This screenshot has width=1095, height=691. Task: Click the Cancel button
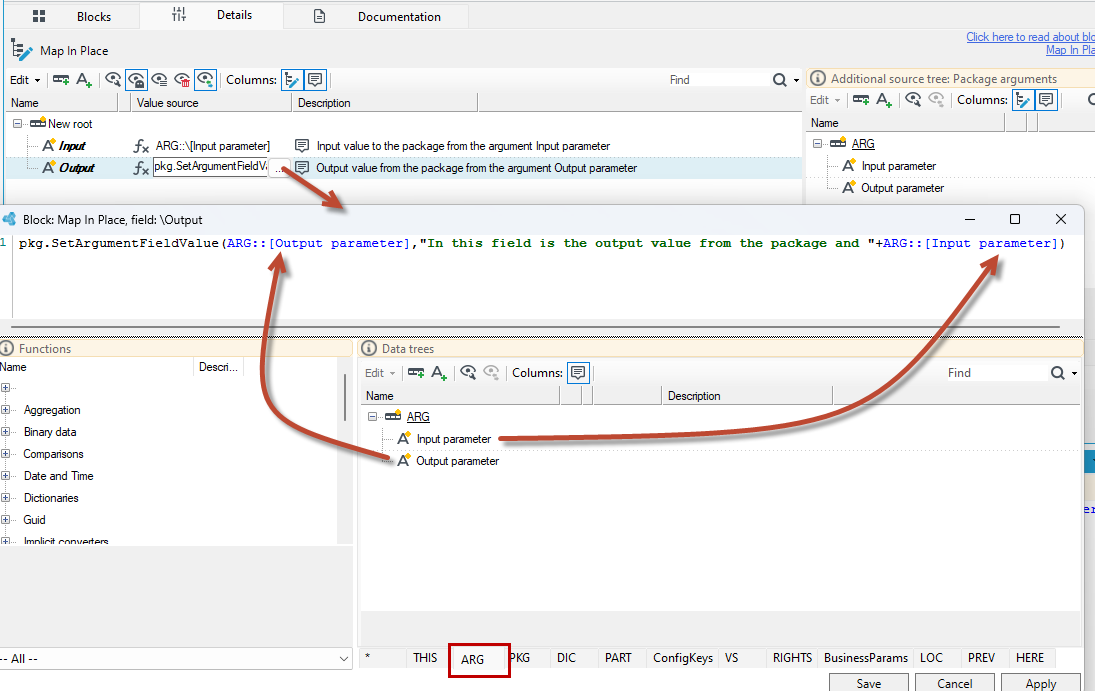(x=955, y=683)
